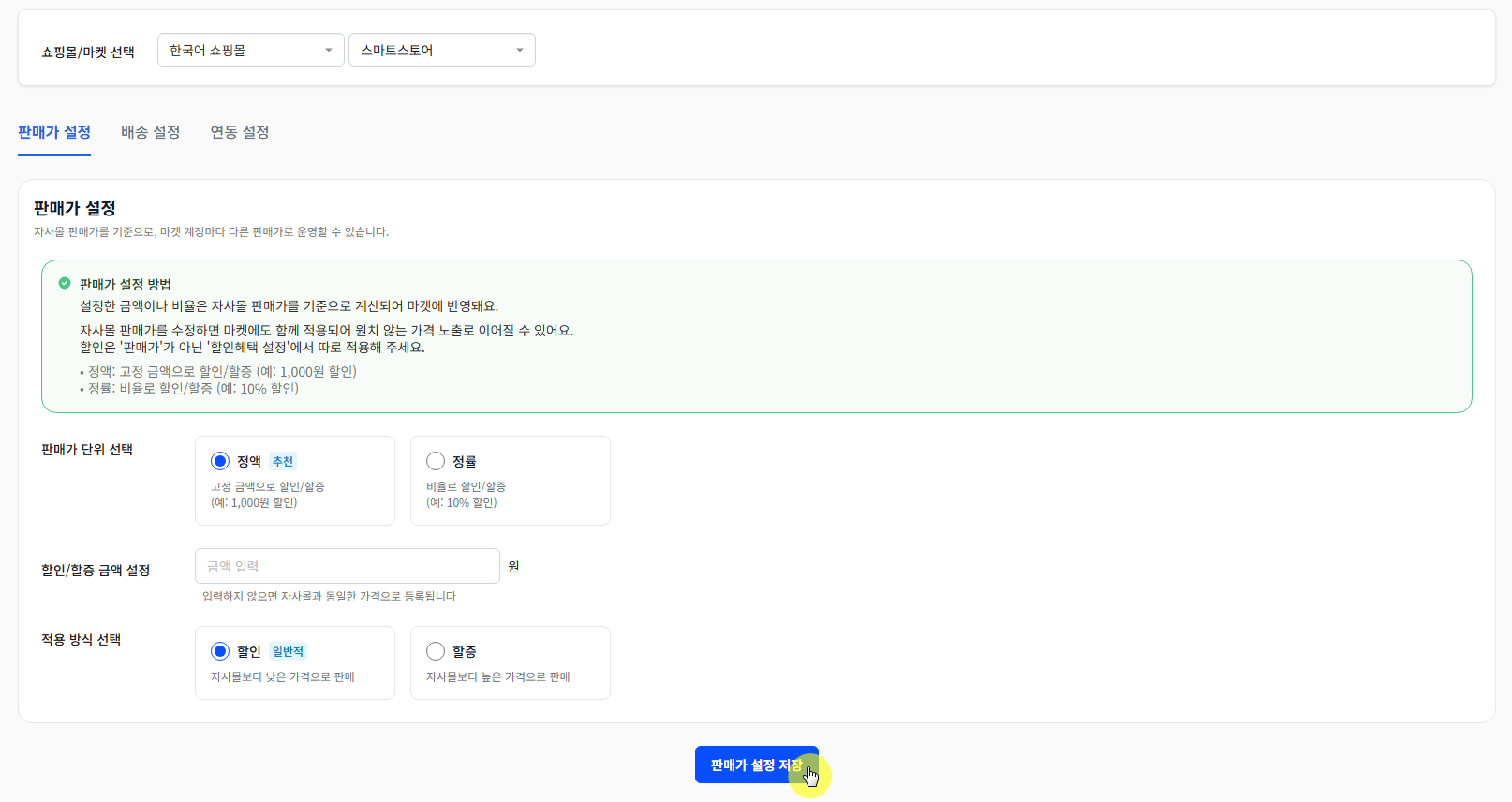Click the 판매가 설정 방법 info title
This screenshot has height=802, width=1512.
pyautogui.click(x=126, y=284)
